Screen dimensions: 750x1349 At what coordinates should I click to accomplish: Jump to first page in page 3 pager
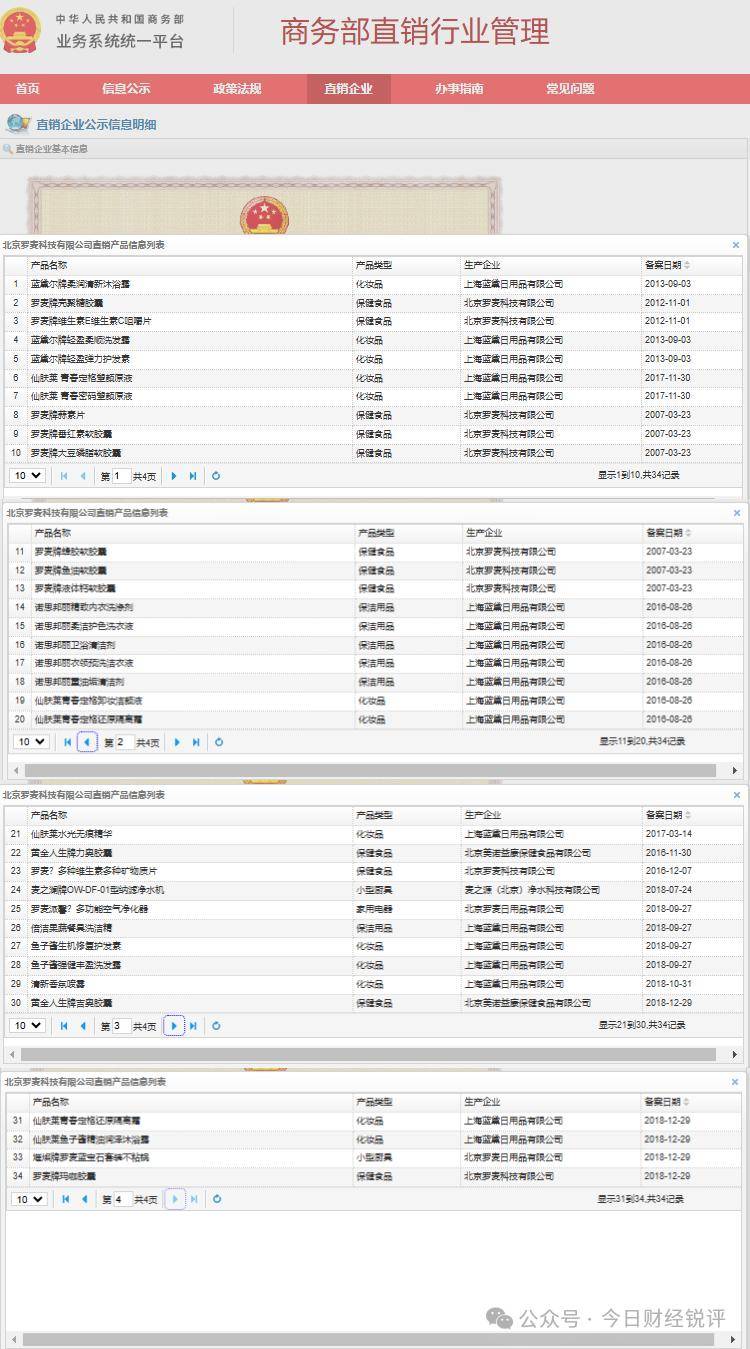click(64, 1025)
